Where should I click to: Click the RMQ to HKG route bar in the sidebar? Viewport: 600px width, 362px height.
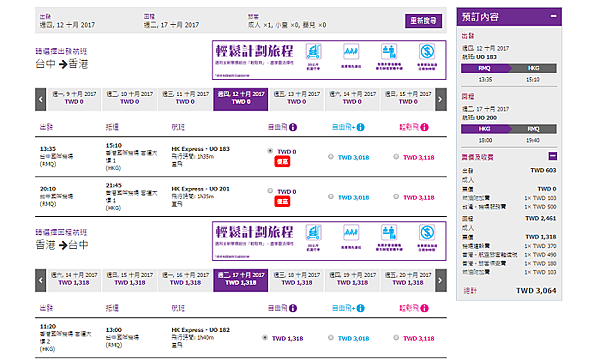509,68
